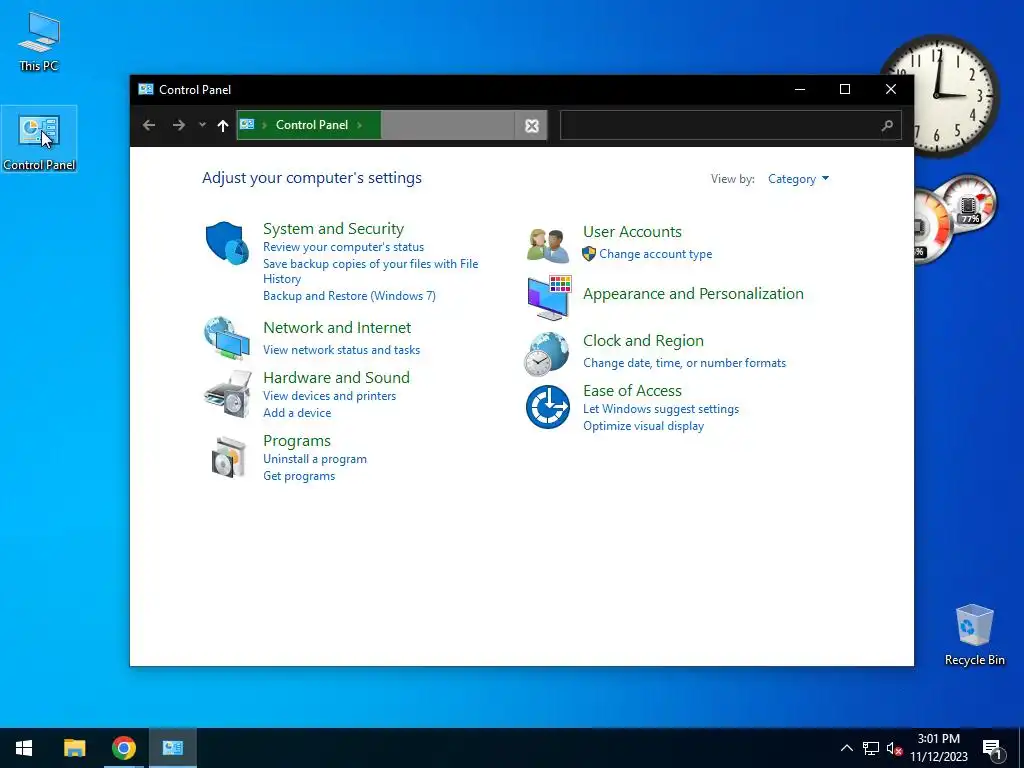Click the analog clock desktop gadget
Screen dimensions: 1024x768
(x=938, y=95)
